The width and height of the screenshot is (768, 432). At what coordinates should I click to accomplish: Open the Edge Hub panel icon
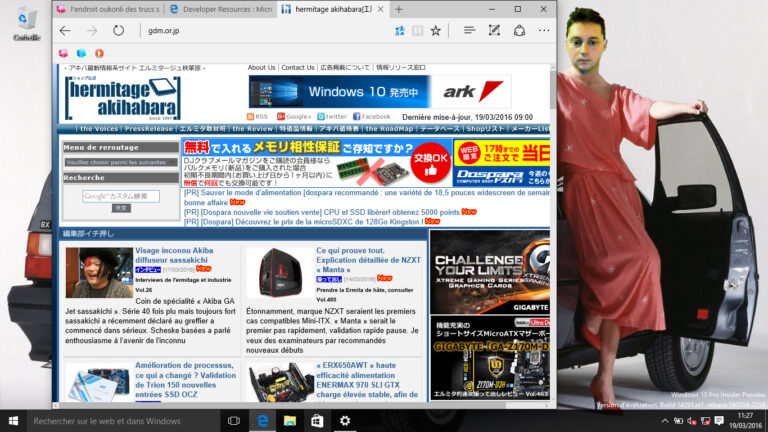pyautogui.click(x=469, y=31)
